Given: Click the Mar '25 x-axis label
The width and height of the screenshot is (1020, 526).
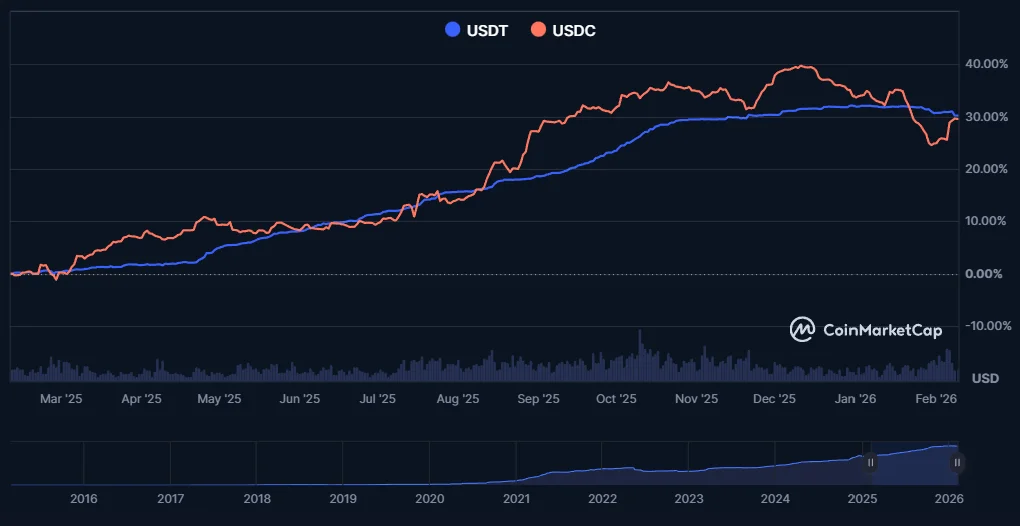Looking at the screenshot, I should click(x=61, y=398).
